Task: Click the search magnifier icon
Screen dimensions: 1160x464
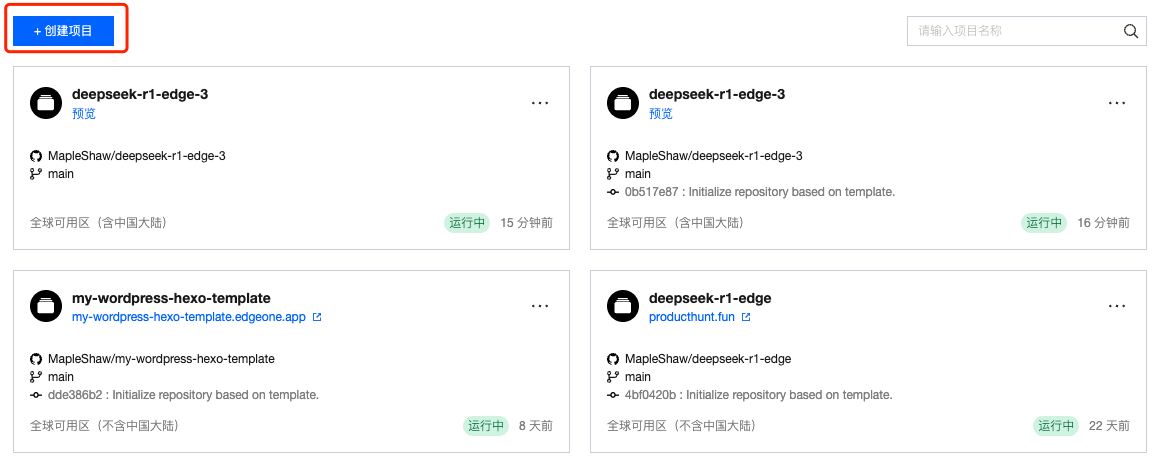Action: coord(1131,31)
